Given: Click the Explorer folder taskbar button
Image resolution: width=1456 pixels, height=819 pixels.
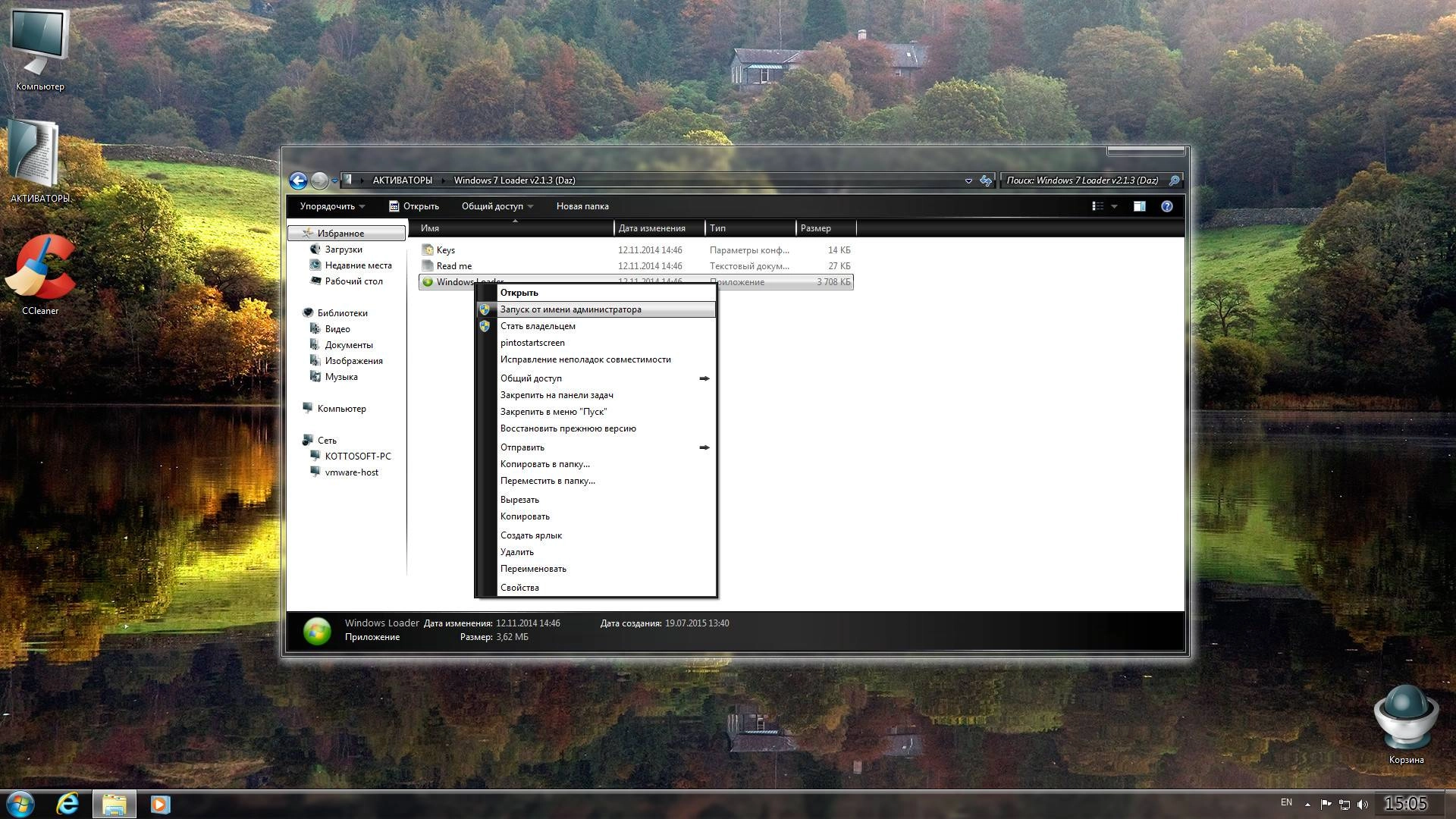Looking at the screenshot, I should pos(114,804).
